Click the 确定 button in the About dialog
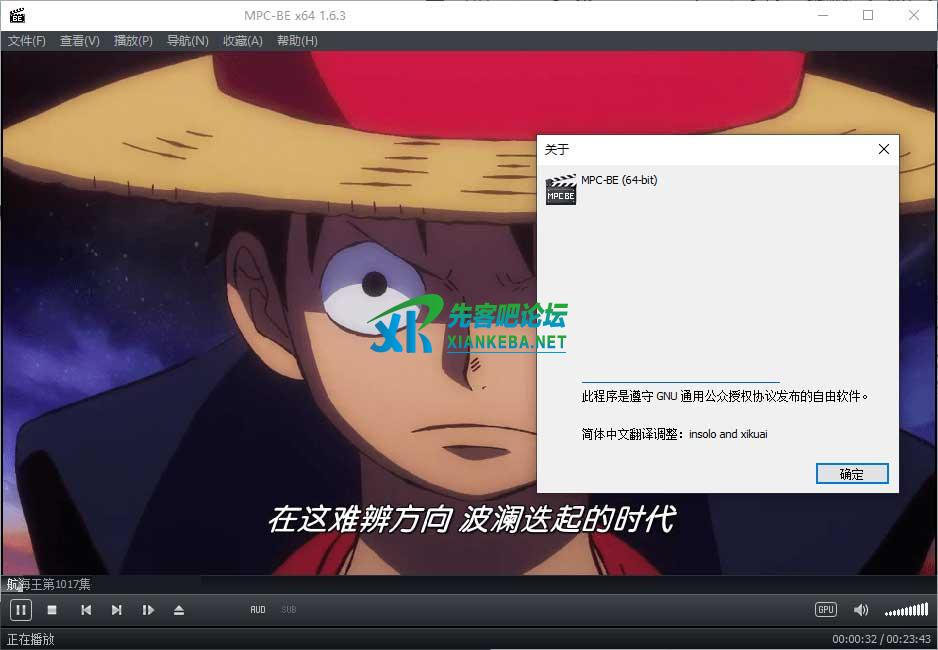Image resolution: width=938 pixels, height=650 pixels. (x=851, y=474)
